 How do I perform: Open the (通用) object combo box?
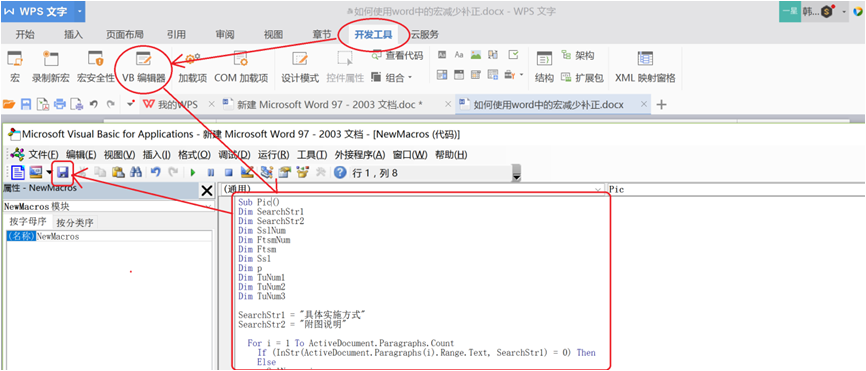(x=411, y=189)
